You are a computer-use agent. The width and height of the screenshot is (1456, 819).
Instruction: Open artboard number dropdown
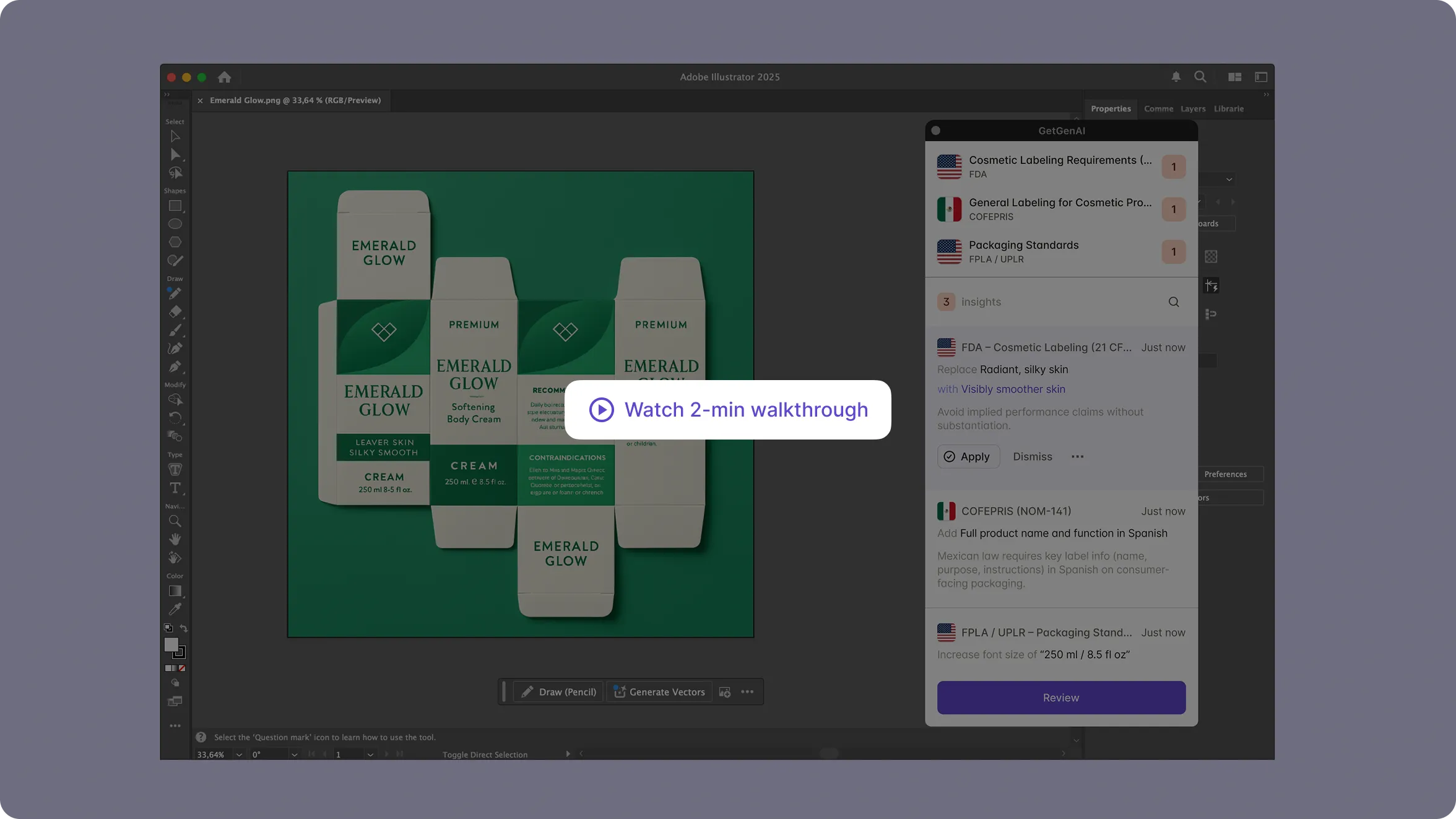(x=370, y=755)
